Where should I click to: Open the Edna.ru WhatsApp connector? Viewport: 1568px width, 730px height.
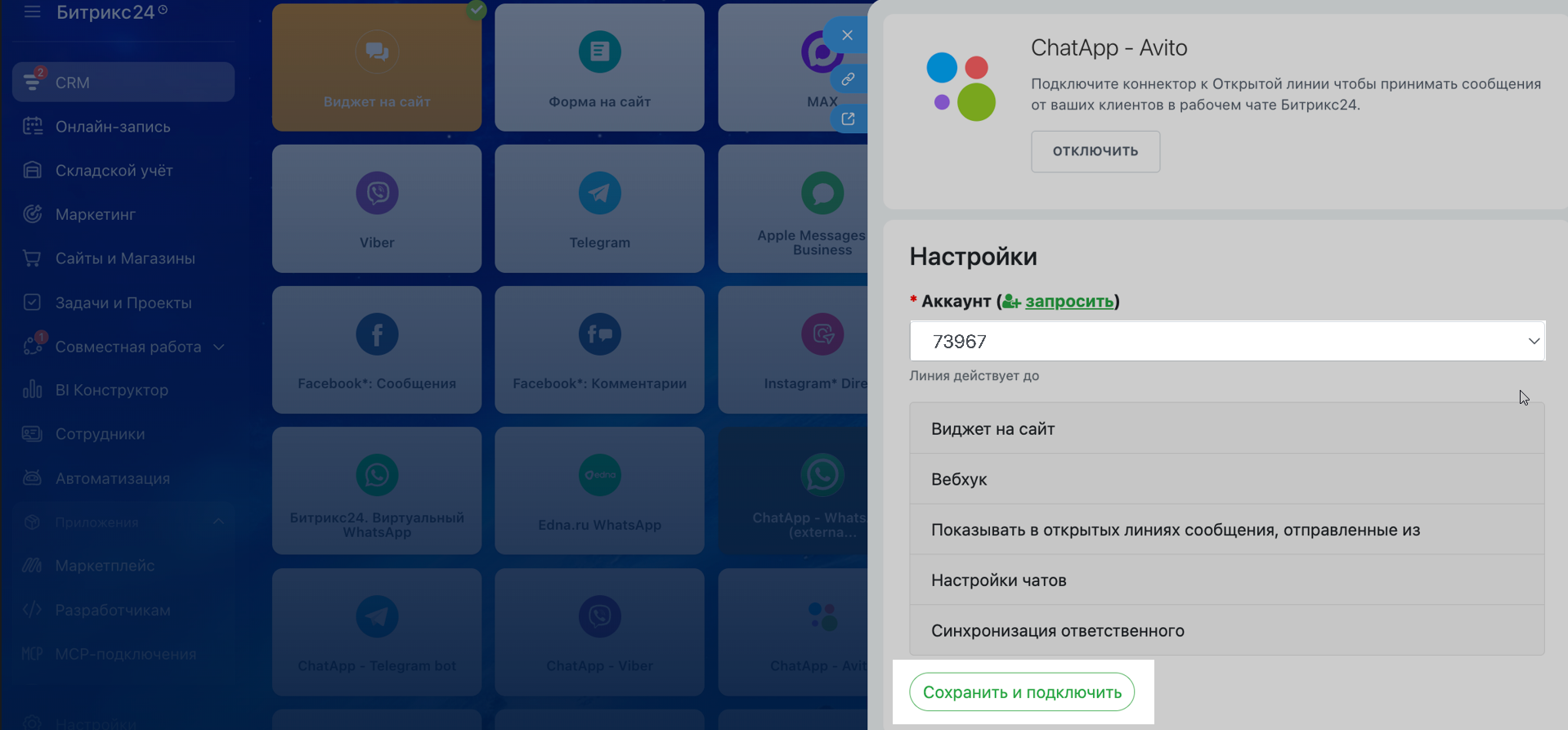(599, 490)
